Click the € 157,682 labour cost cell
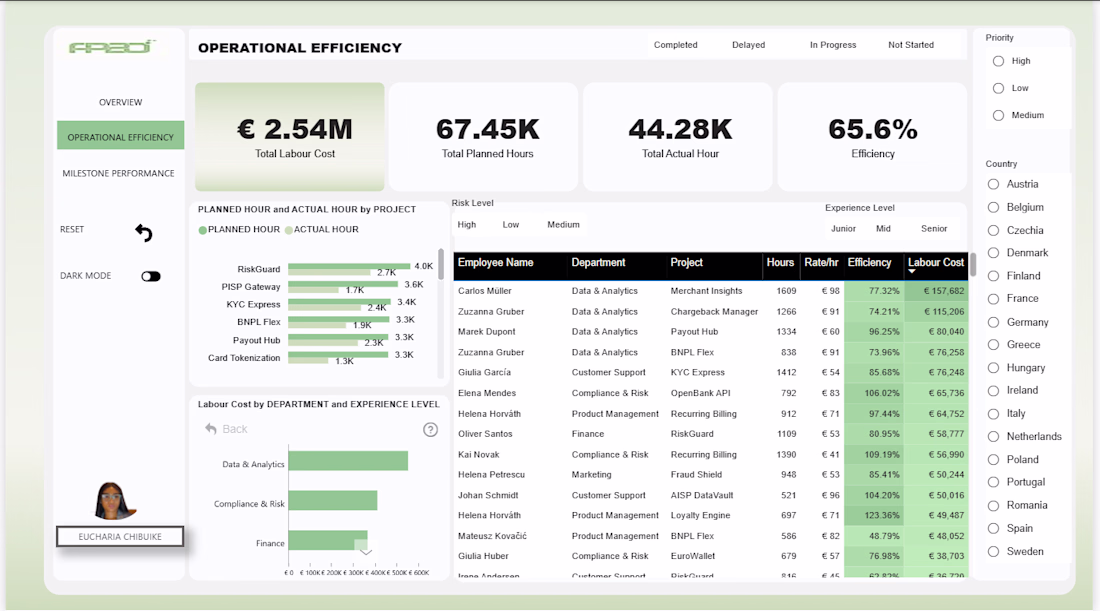 pyautogui.click(x=936, y=290)
